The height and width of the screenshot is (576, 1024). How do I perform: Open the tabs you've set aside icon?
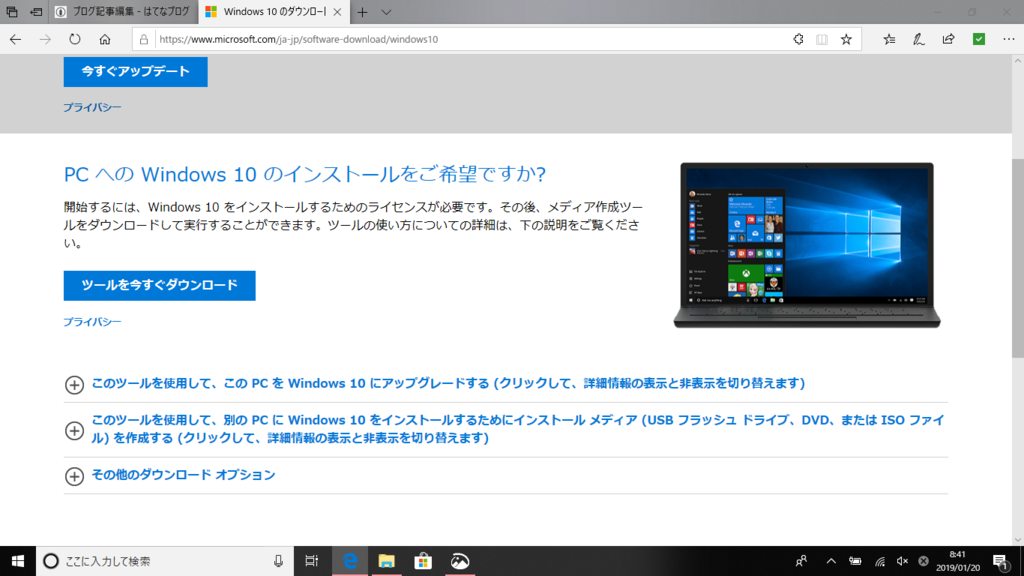[12, 12]
